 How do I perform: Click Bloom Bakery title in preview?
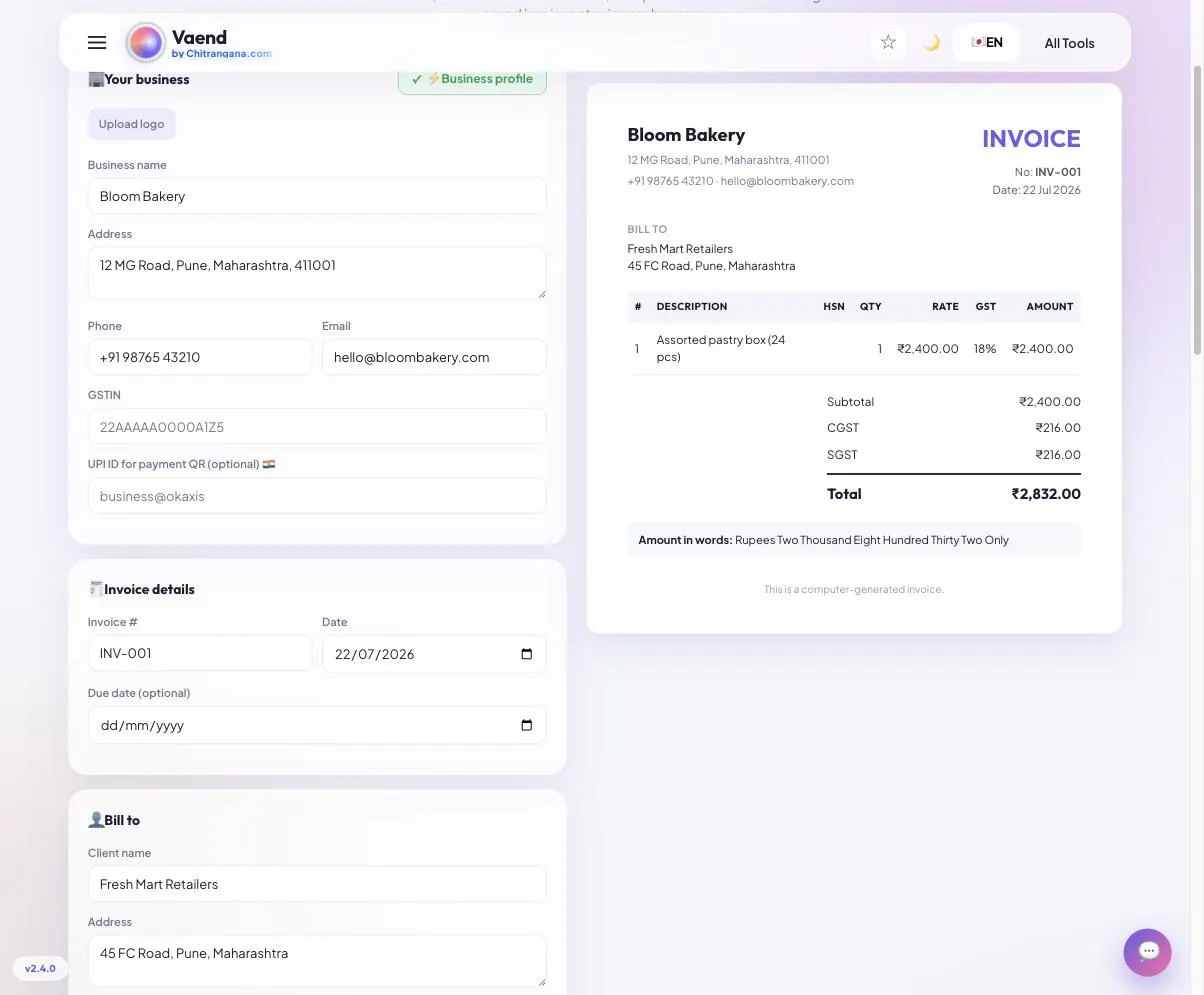(x=686, y=135)
